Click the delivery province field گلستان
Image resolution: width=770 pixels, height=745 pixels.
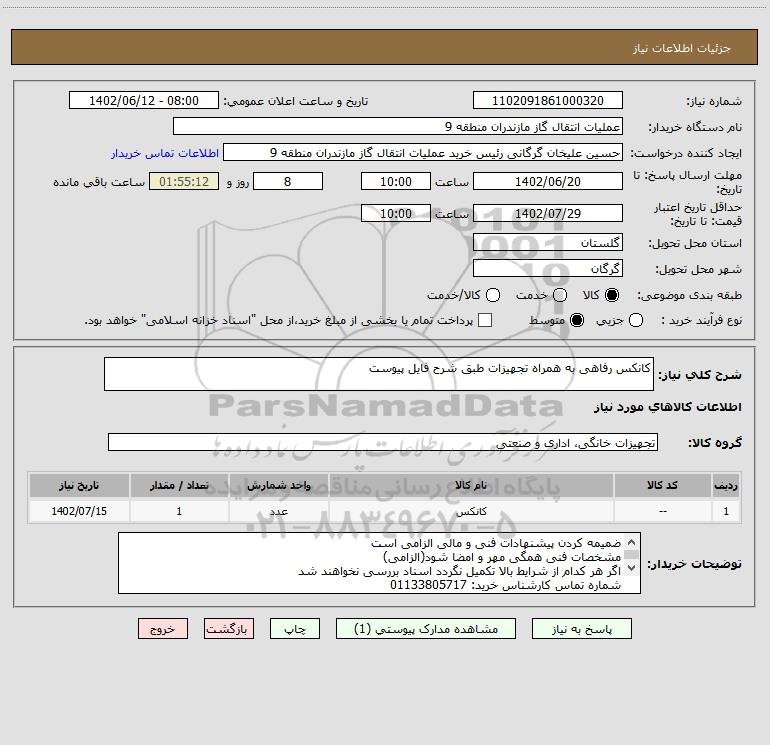(x=548, y=242)
